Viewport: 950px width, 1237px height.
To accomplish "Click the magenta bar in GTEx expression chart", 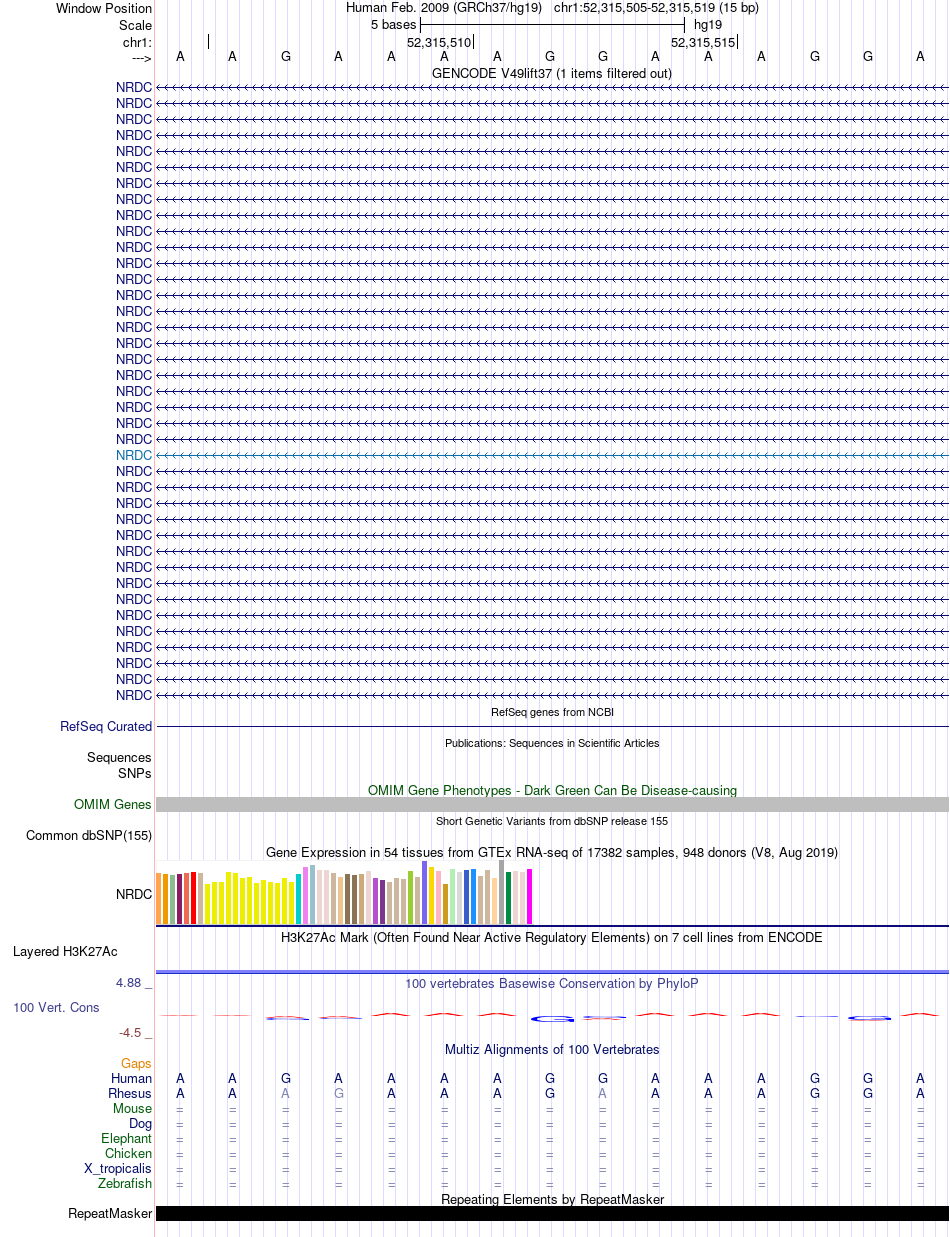I will tap(529, 897).
